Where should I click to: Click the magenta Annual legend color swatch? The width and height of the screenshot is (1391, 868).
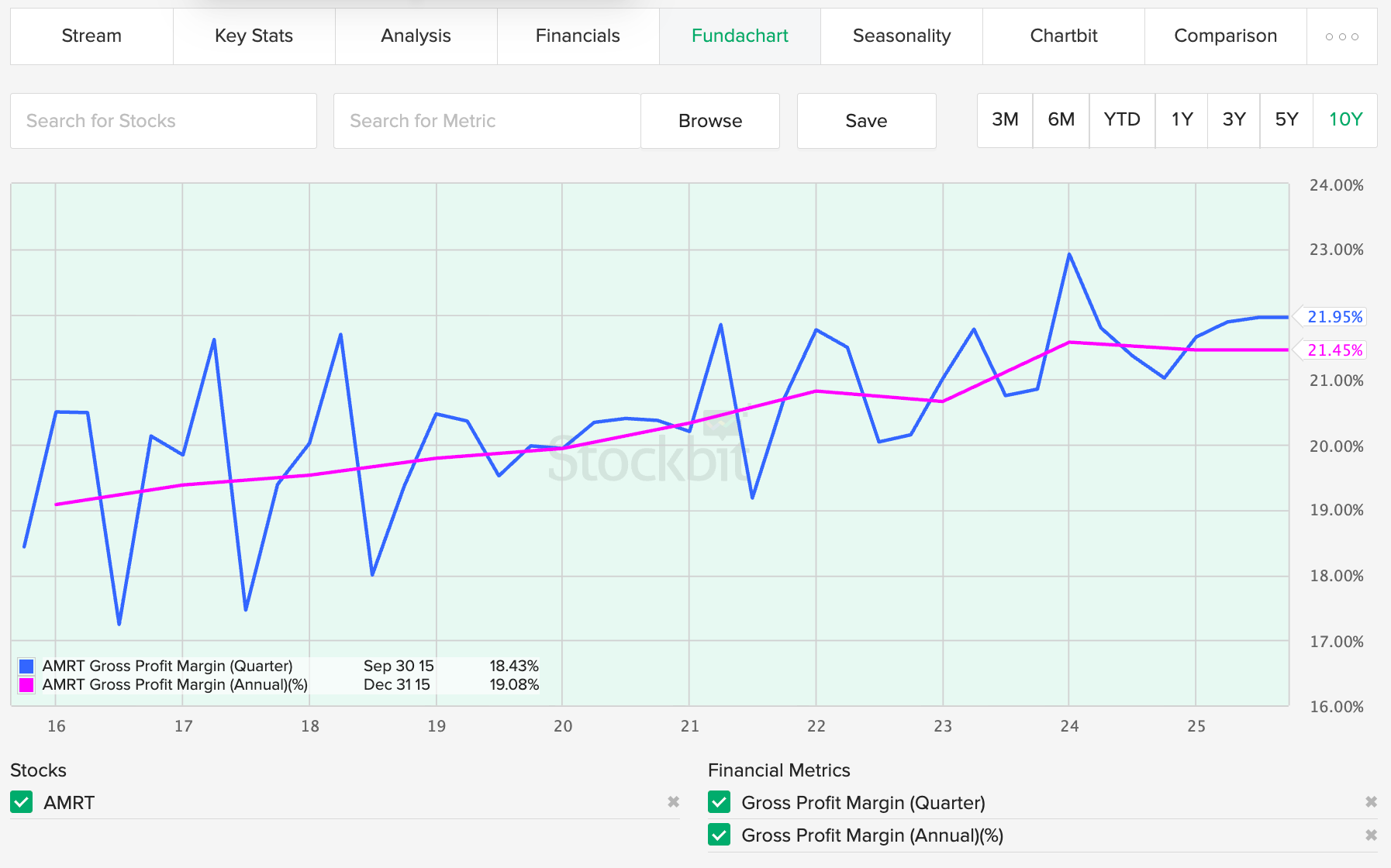click(x=26, y=685)
